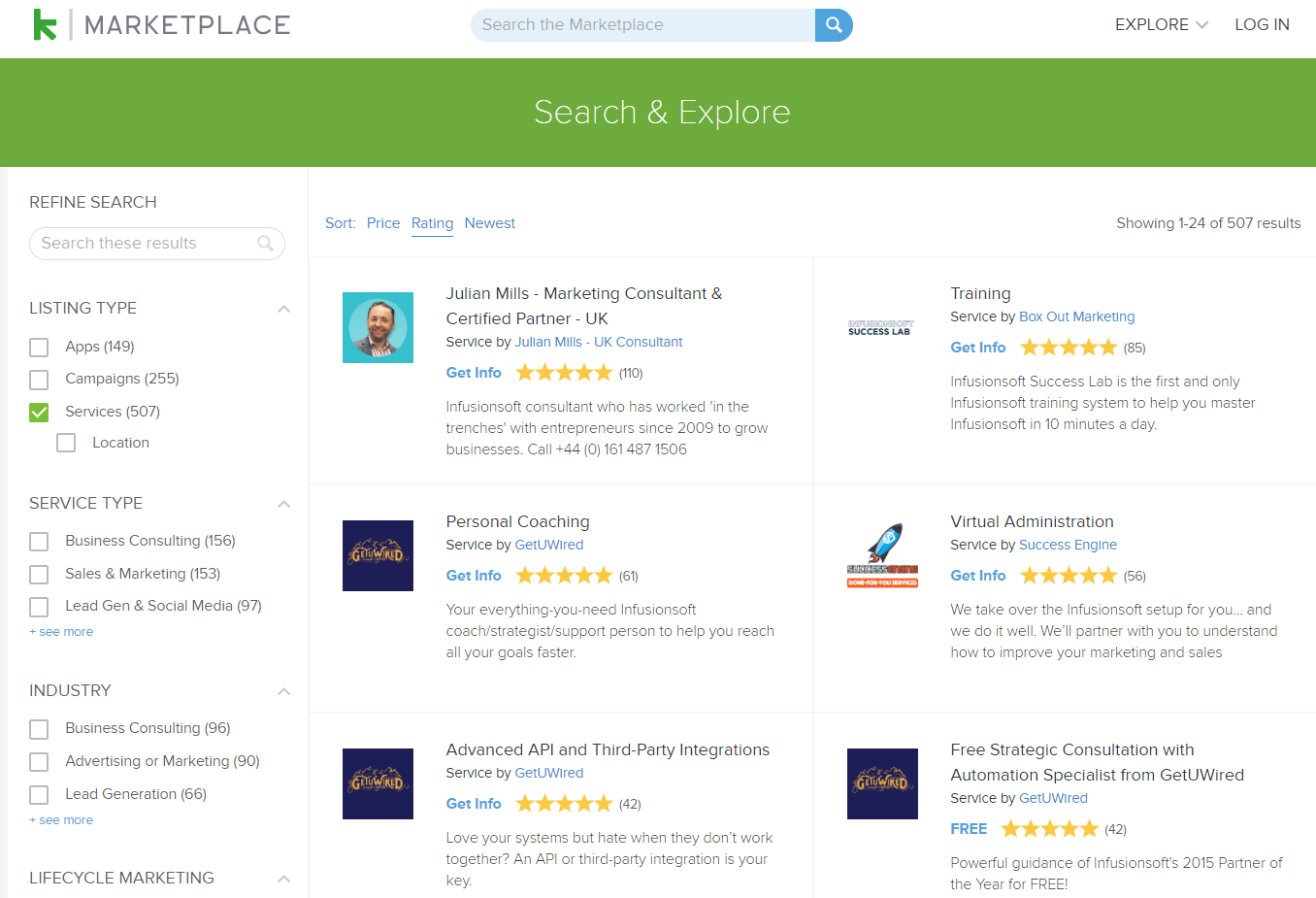Check the Apps (149) checkbox

pyautogui.click(x=39, y=348)
